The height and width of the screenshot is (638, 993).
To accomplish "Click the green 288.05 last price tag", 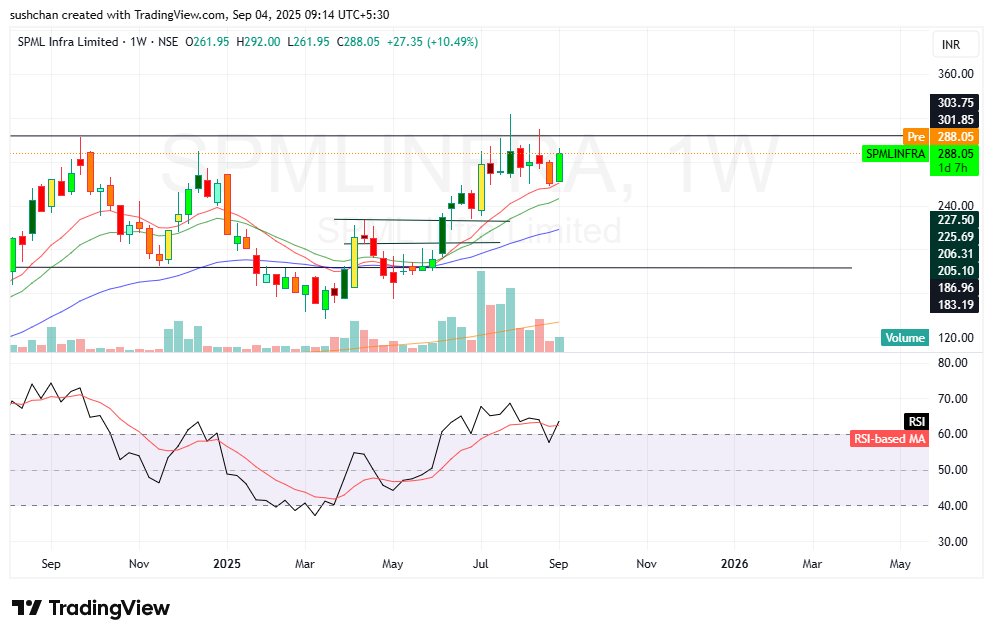I will click(955, 153).
